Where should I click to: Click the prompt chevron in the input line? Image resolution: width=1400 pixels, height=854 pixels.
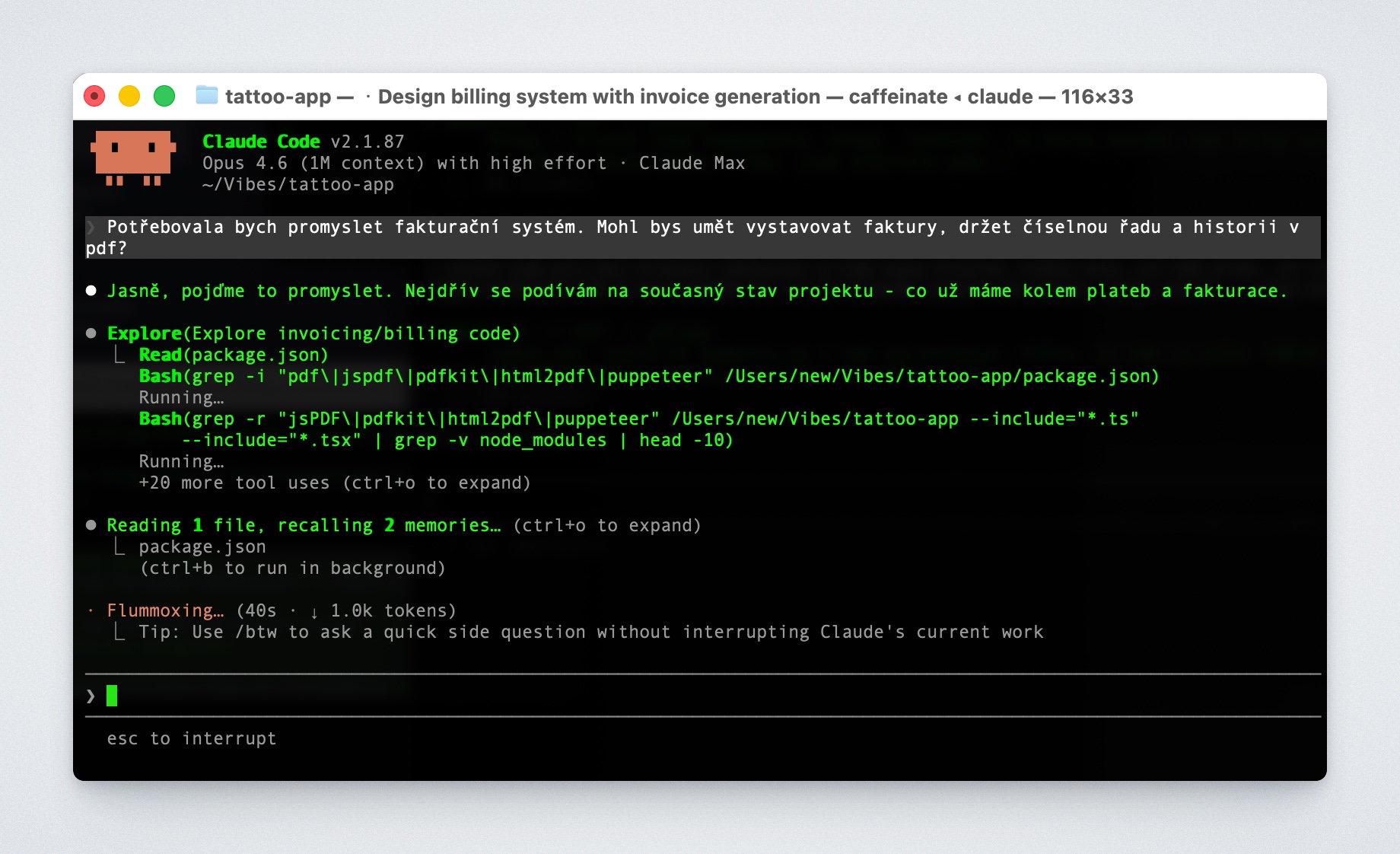tap(91, 696)
